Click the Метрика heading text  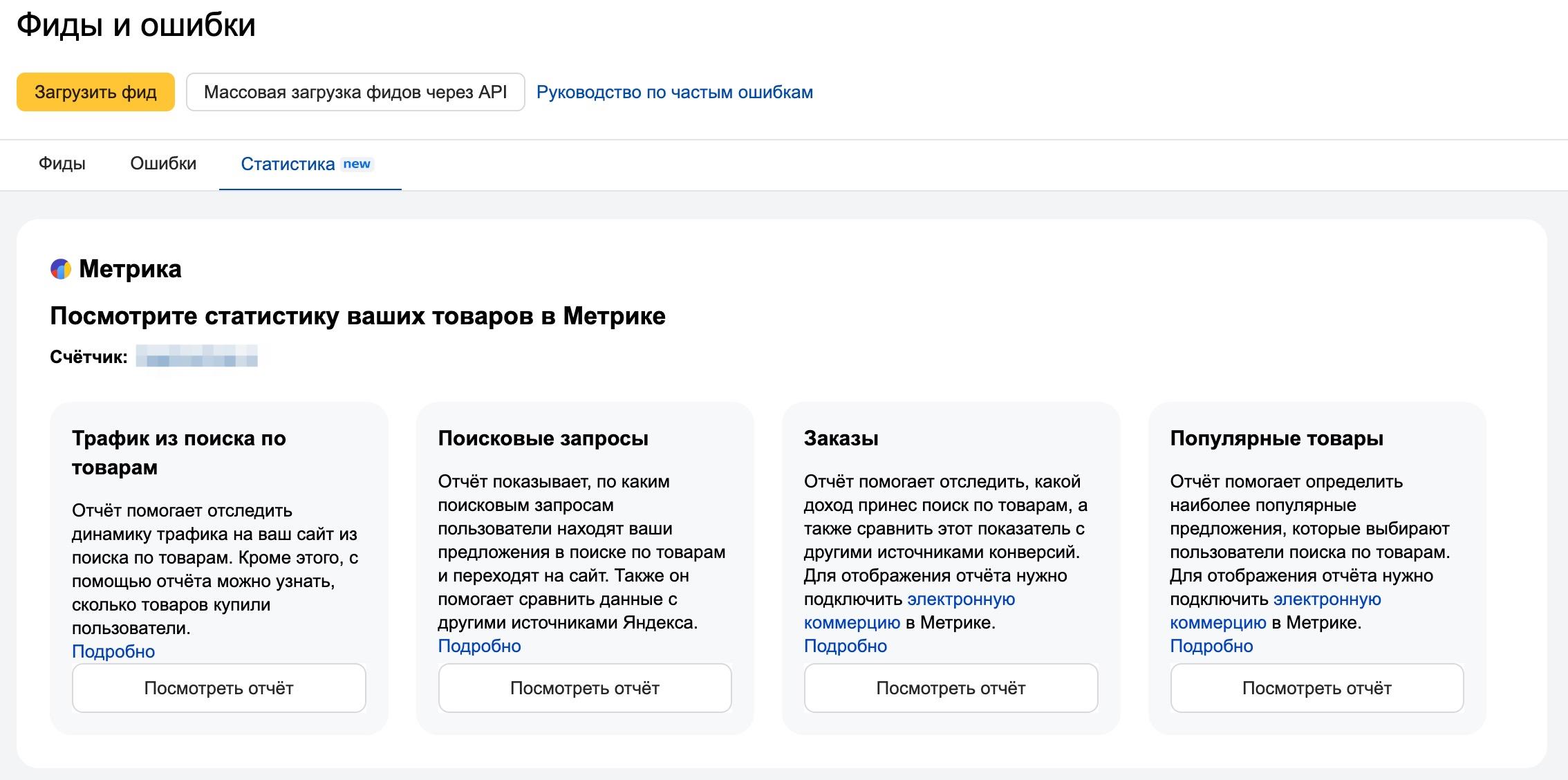click(130, 269)
